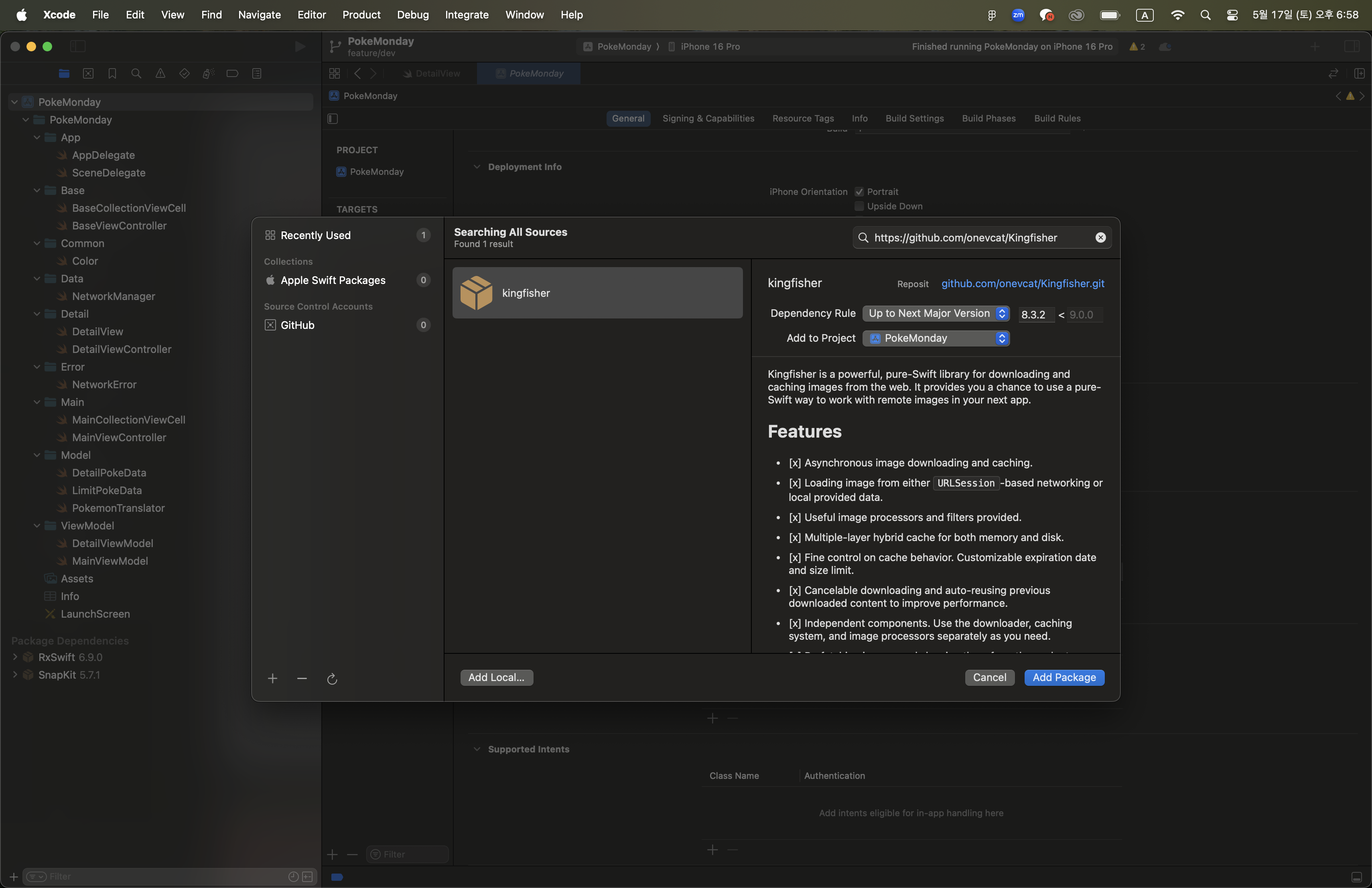Toggle the Portrait orientation checkbox
This screenshot has width=1372, height=888.
(859, 191)
